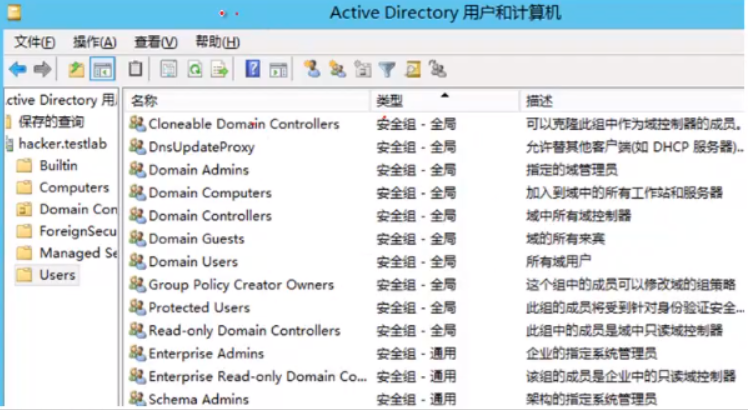Click group icon beside DnsUpdateProxy
Screen dimensions: 748x411
(137, 147)
